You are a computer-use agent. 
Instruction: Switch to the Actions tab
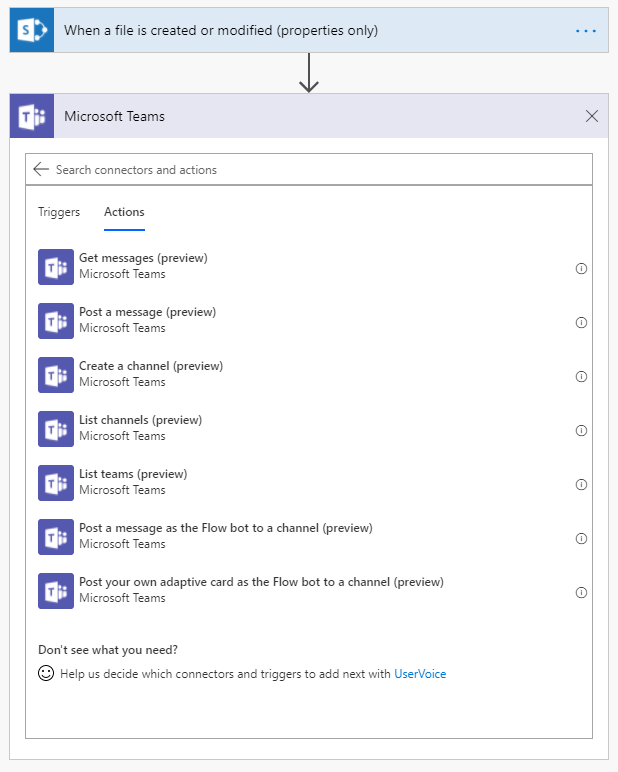point(124,212)
